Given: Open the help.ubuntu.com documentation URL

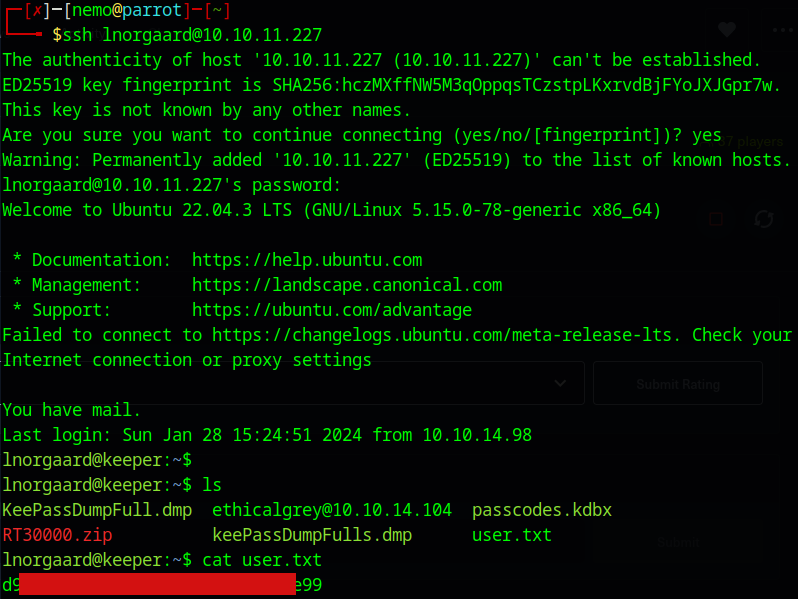Looking at the screenshot, I should [x=307, y=260].
